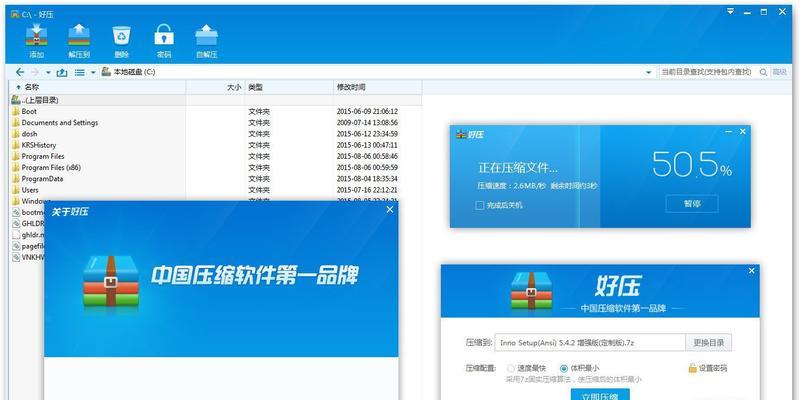The image size is (801, 400).
Task: Click the 更换目录 button
Action: (709, 343)
